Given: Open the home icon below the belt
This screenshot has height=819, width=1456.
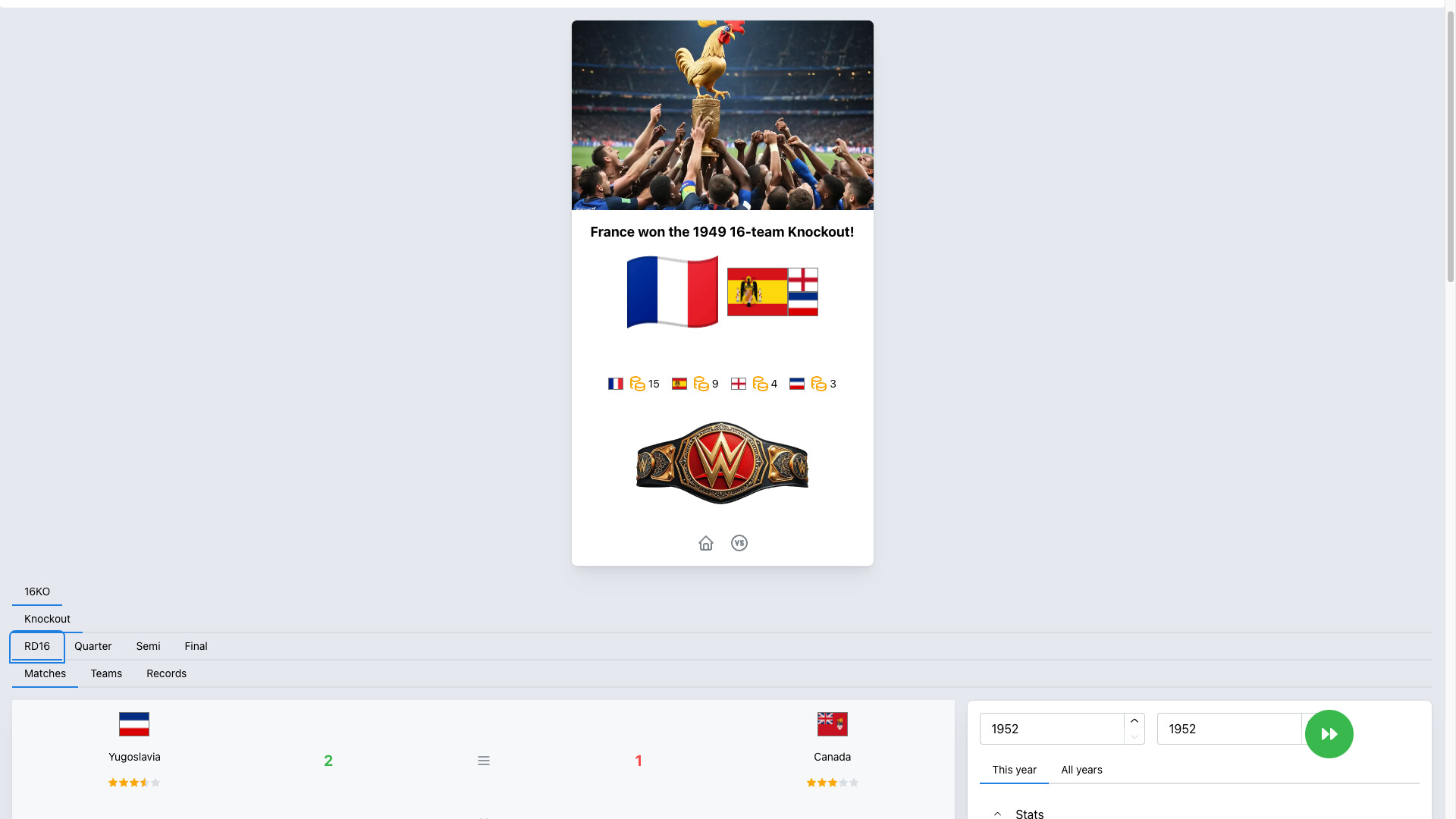Looking at the screenshot, I should (x=706, y=543).
